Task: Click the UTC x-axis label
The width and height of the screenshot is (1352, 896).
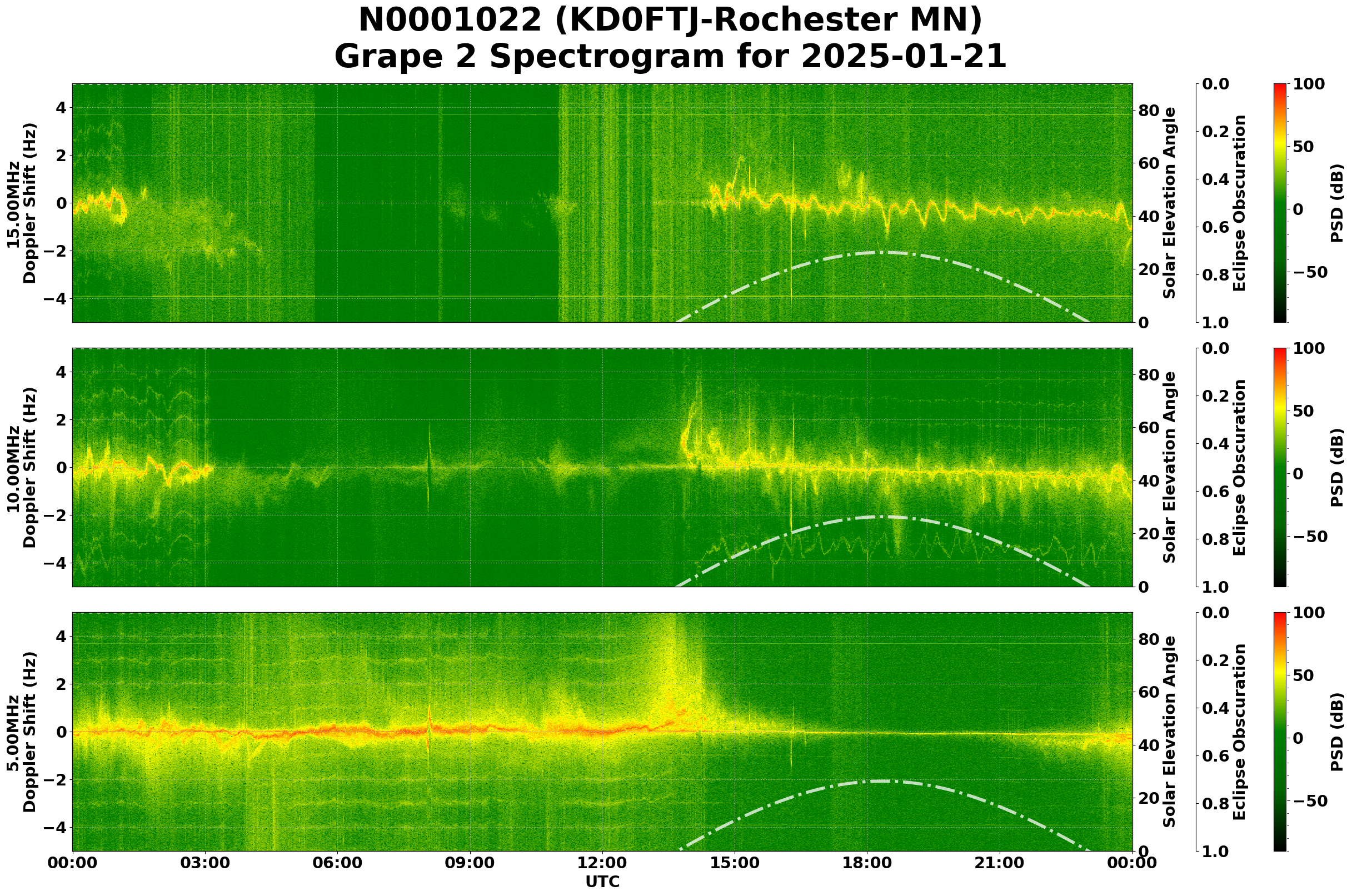Action: tap(602, 882)
